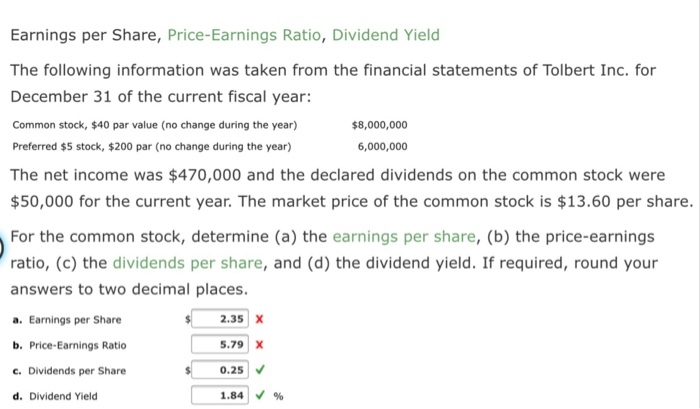Click the Earnings per Share row label
The height and width of the screenshot is (409, 700).
tap(67, 320)
